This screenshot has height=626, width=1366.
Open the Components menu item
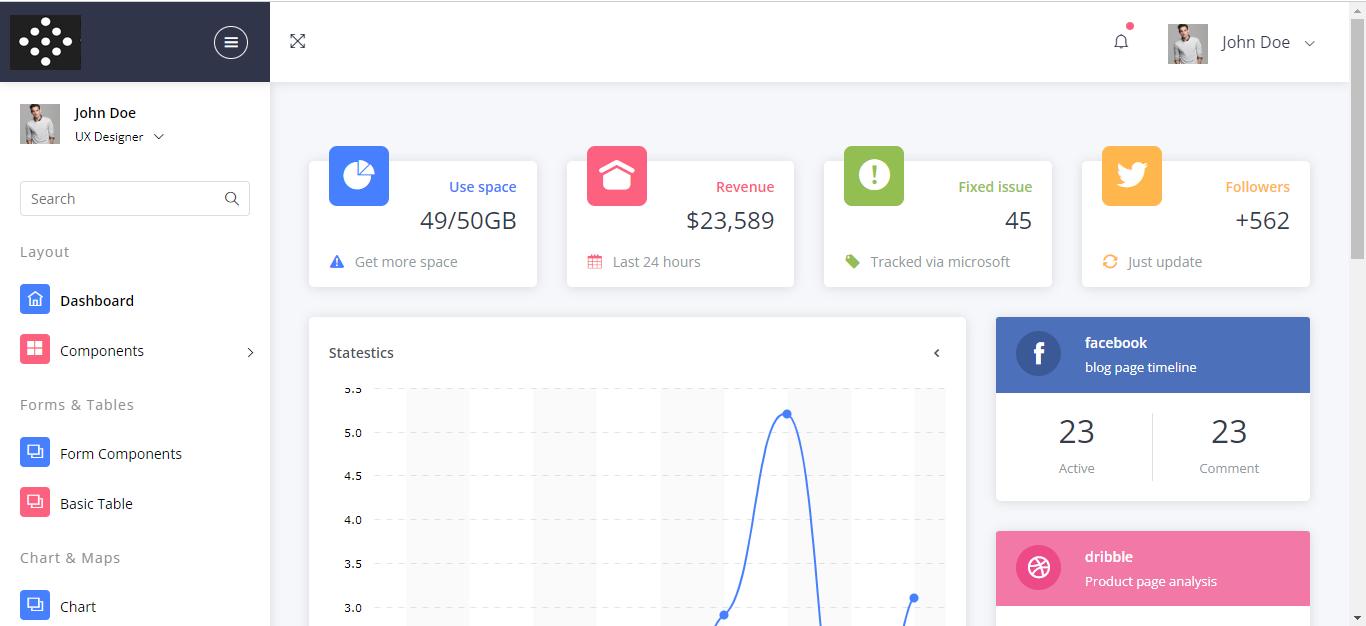pos(102,351)
